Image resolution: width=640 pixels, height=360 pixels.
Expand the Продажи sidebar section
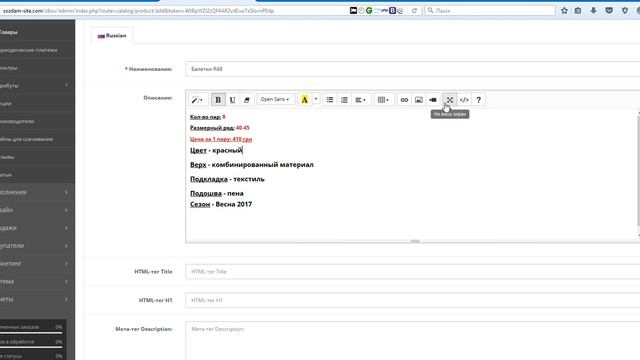tap(37, 228)
